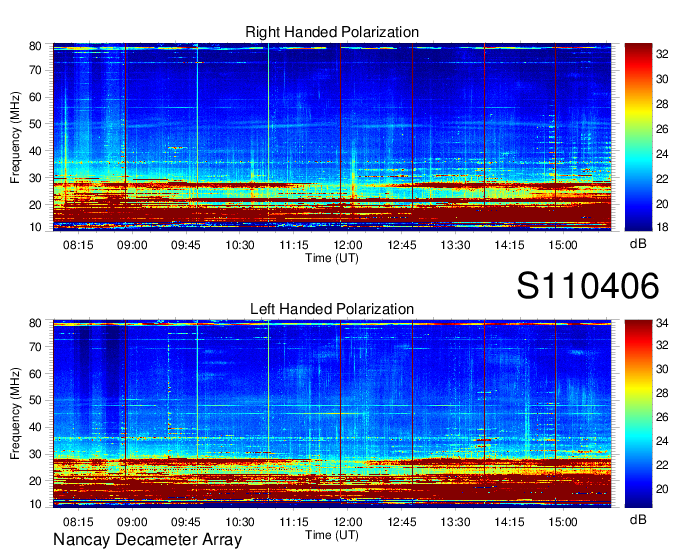The height and width of the screenshot is (552, 680).
Task: Click 08:15 tick label on lower plot
Action: [78, 522]
